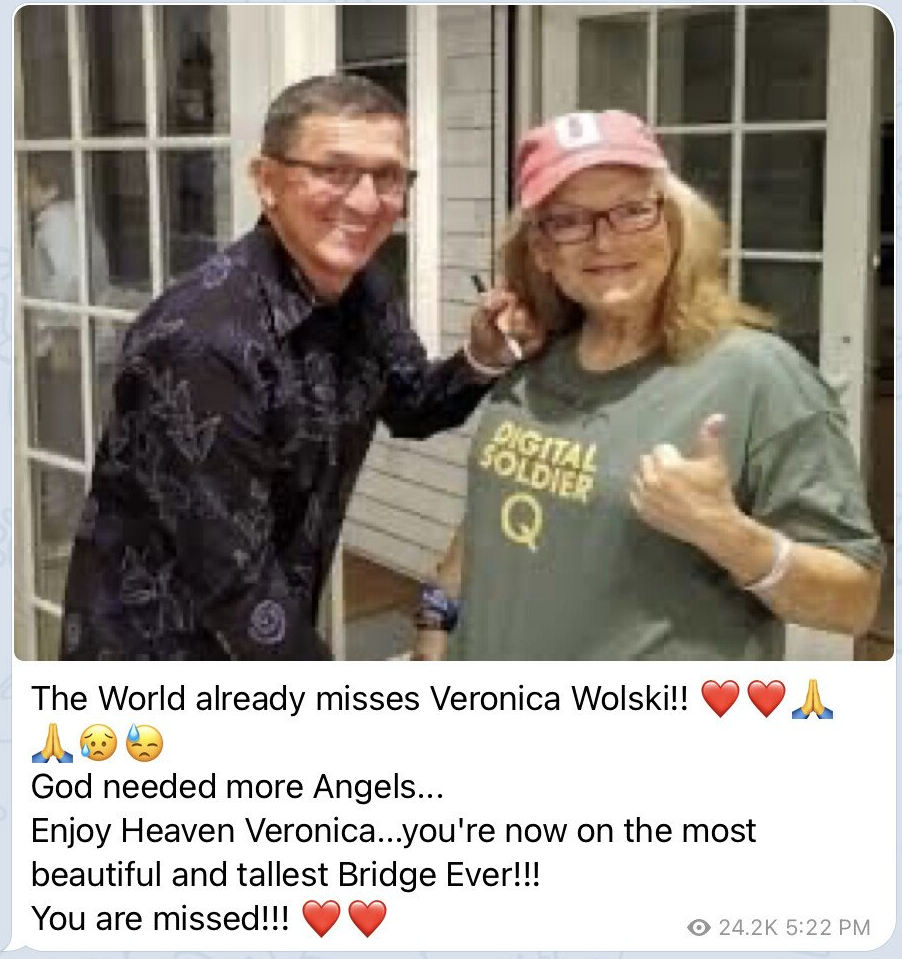Click the sad face with tear emoji
Image resolution: width=902 pixels, height=959 pixels.
[98, 742]
